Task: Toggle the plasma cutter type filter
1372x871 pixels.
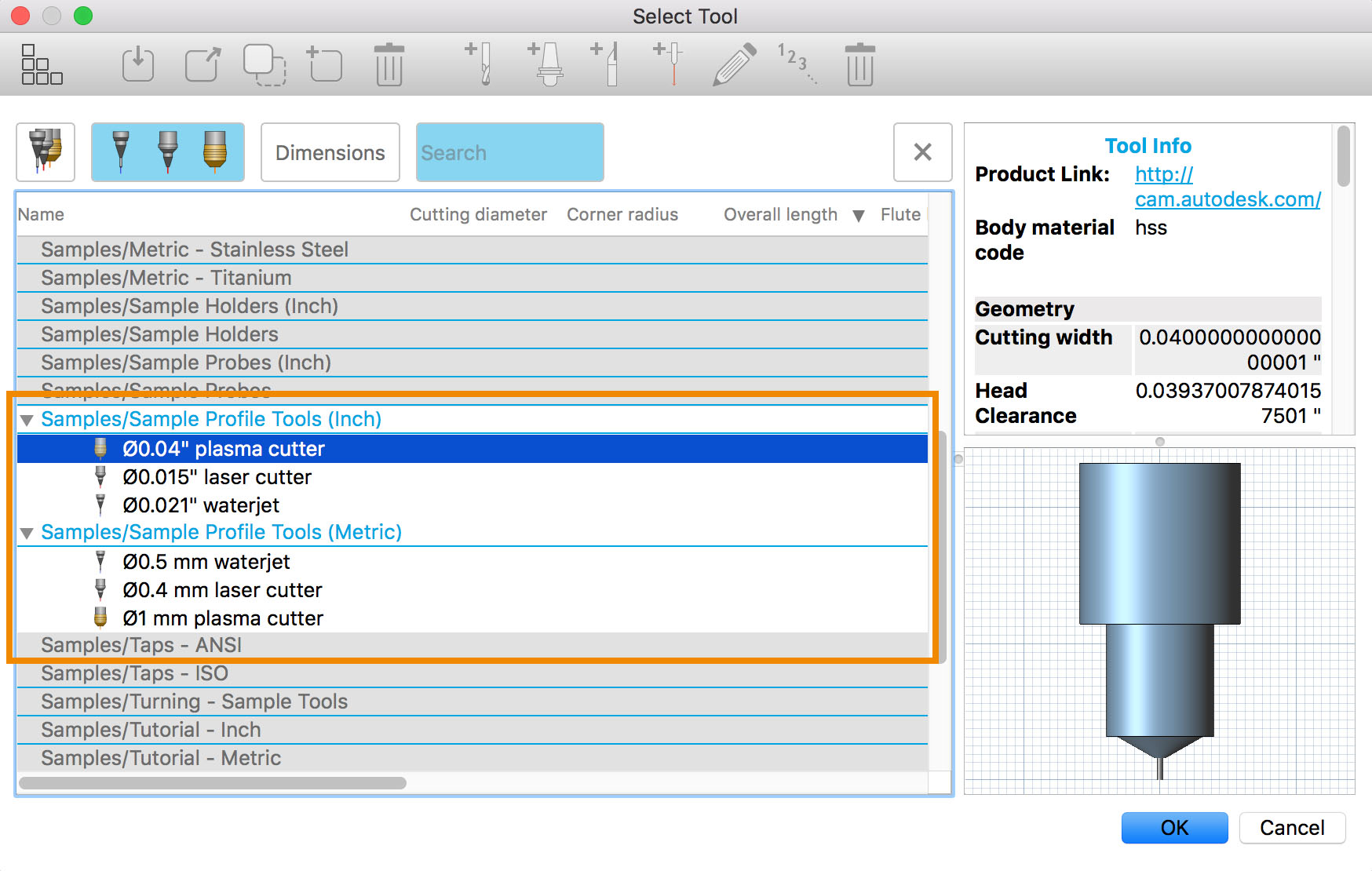Action: tap(214, 151)
